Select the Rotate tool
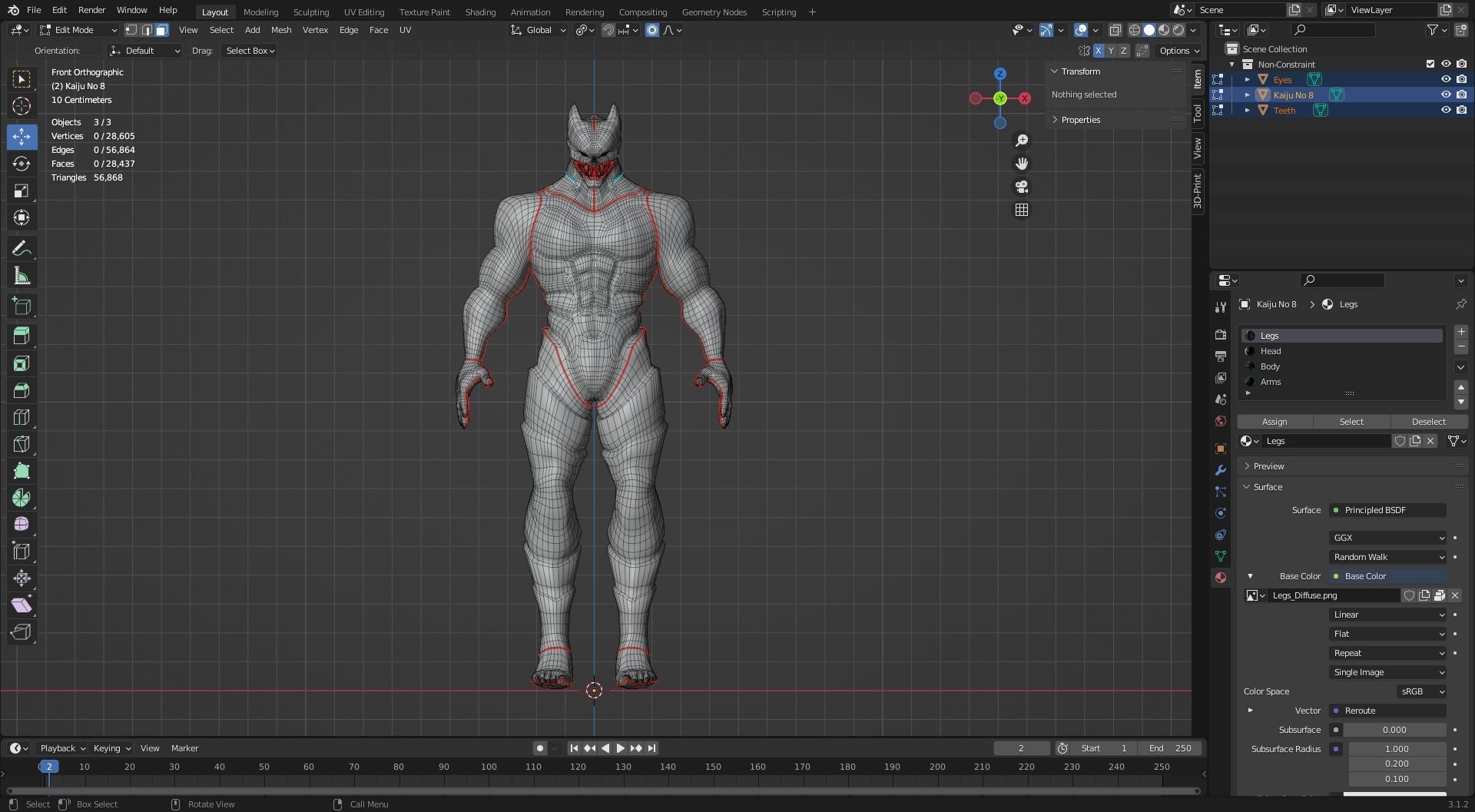This screenshot has width=1475, height=812. 22,164
